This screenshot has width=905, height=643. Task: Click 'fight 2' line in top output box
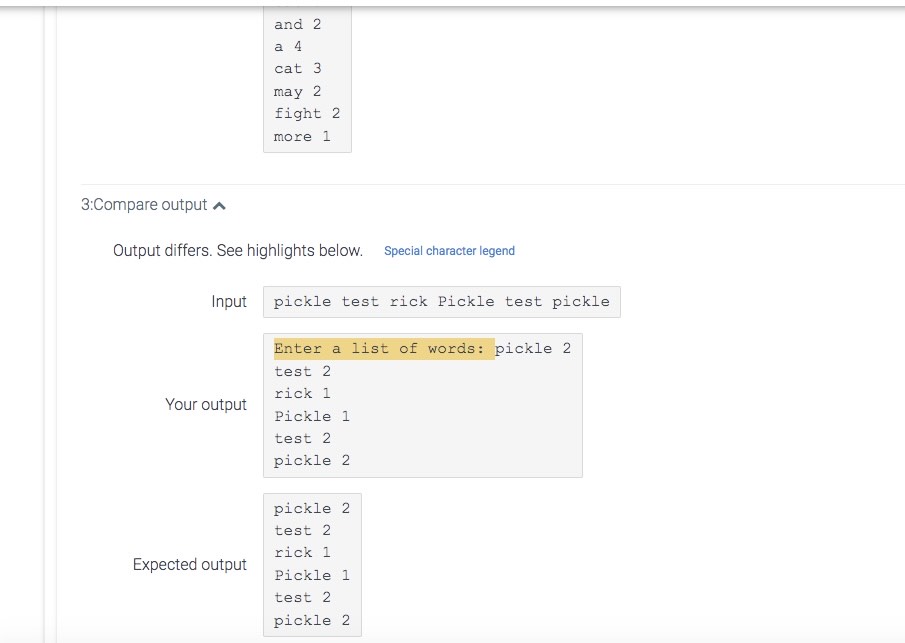307,114
